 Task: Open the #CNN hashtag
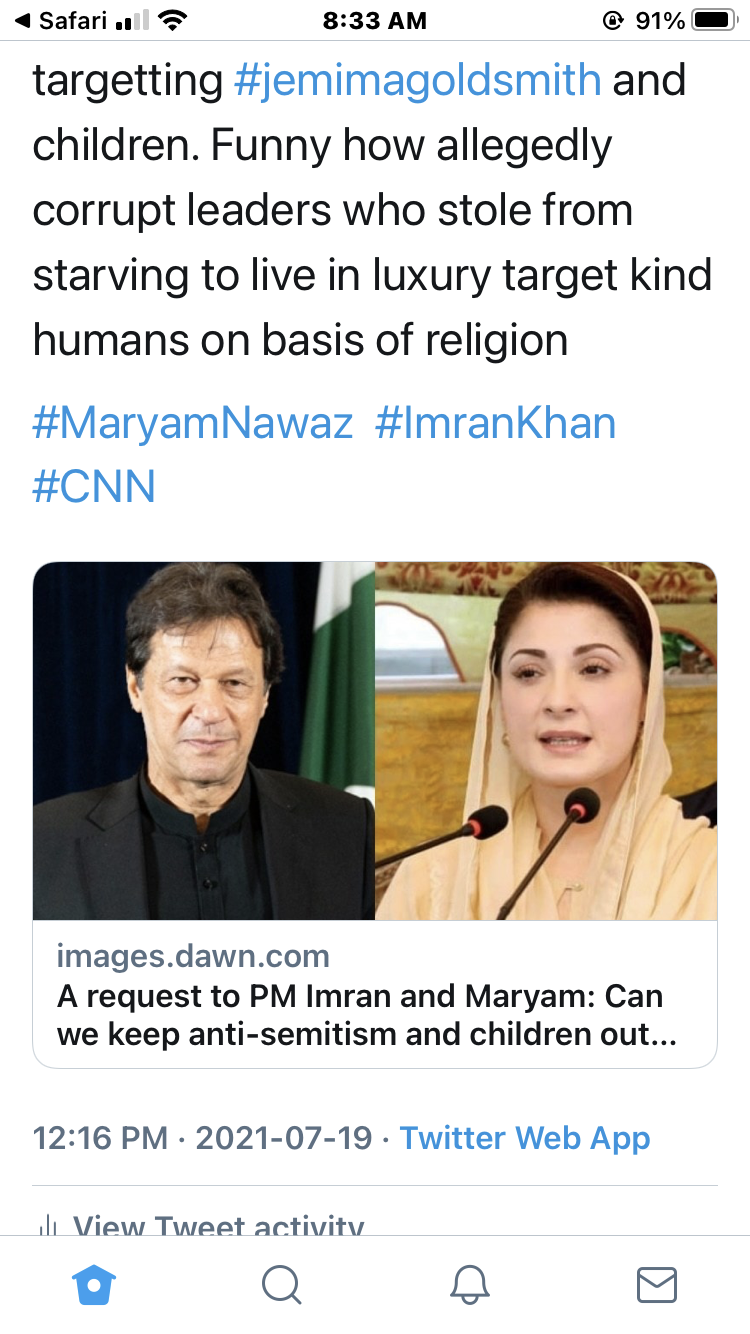click(x=94, y=488)
